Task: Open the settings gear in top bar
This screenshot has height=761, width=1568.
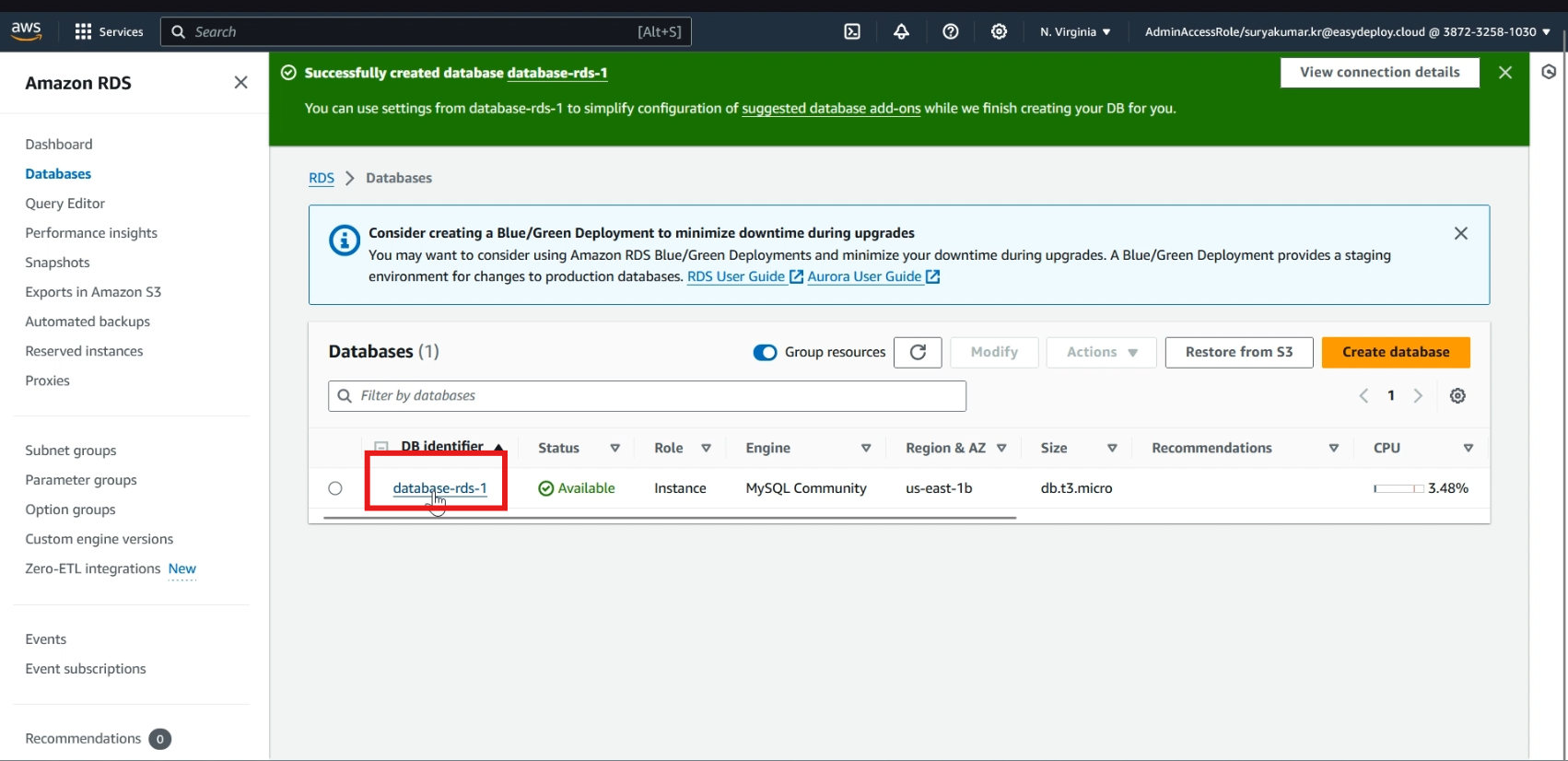Action: [999, 31]
